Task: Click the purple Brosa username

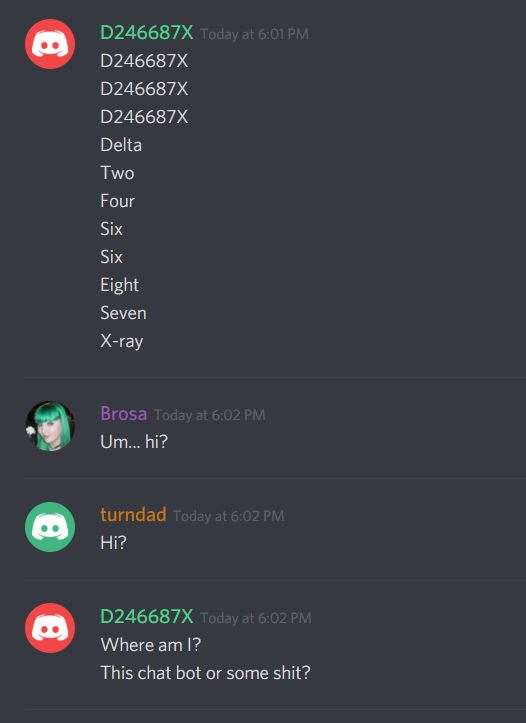Action: 124,414
